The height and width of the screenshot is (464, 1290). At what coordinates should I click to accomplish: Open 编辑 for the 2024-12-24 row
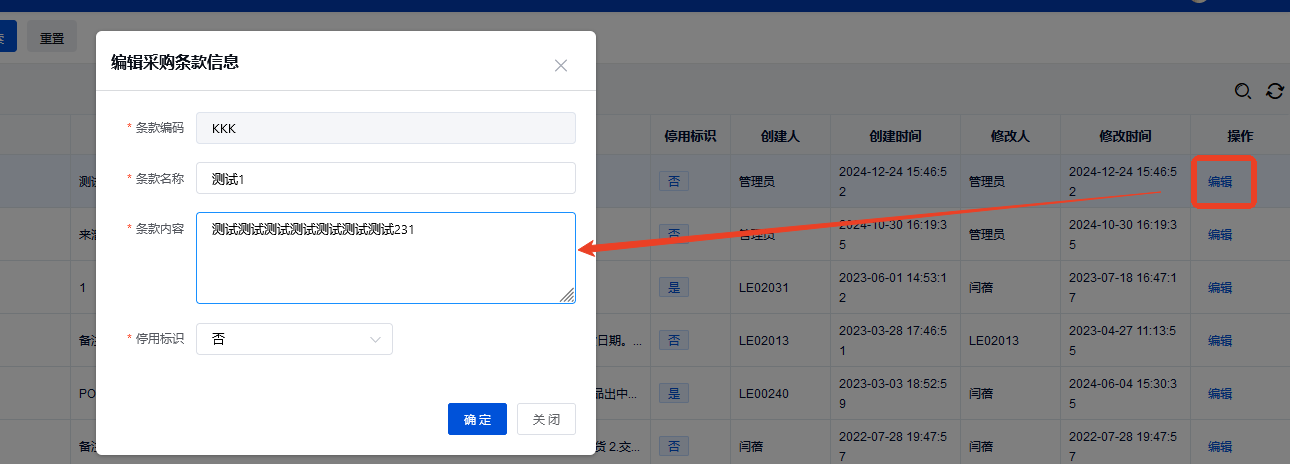coord(1220,182)
